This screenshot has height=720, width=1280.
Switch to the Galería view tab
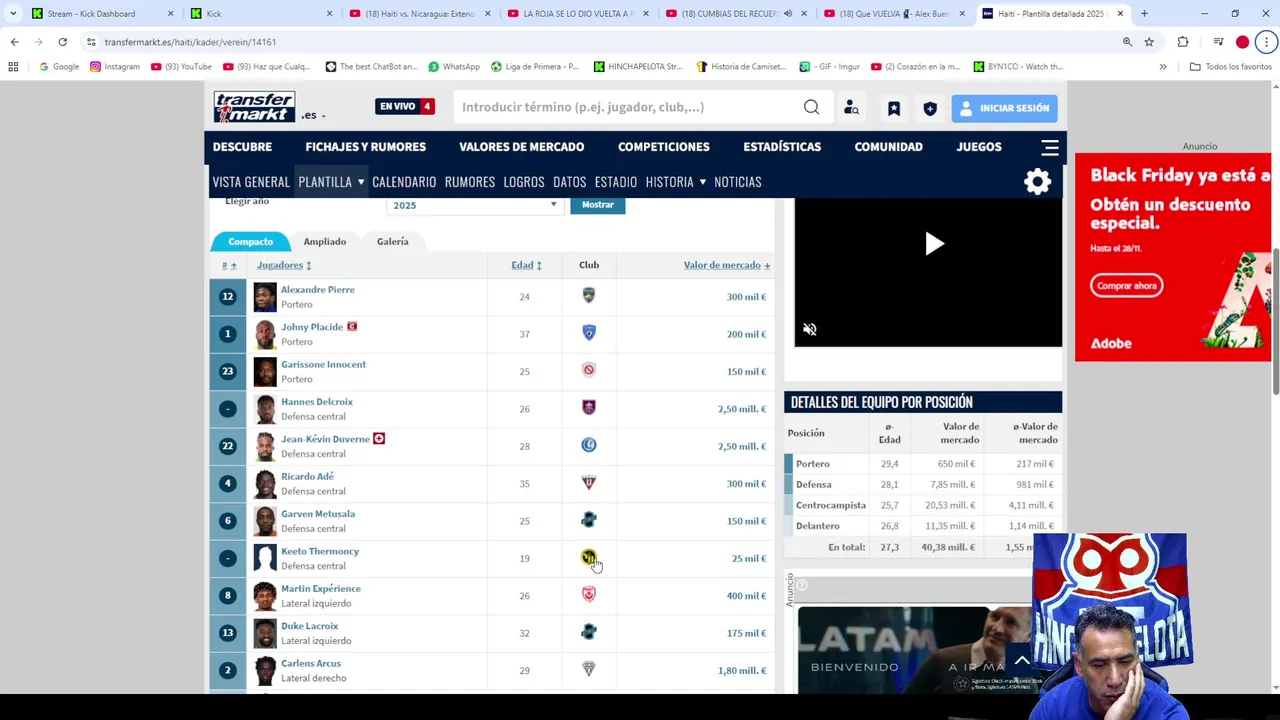(392, 241)
